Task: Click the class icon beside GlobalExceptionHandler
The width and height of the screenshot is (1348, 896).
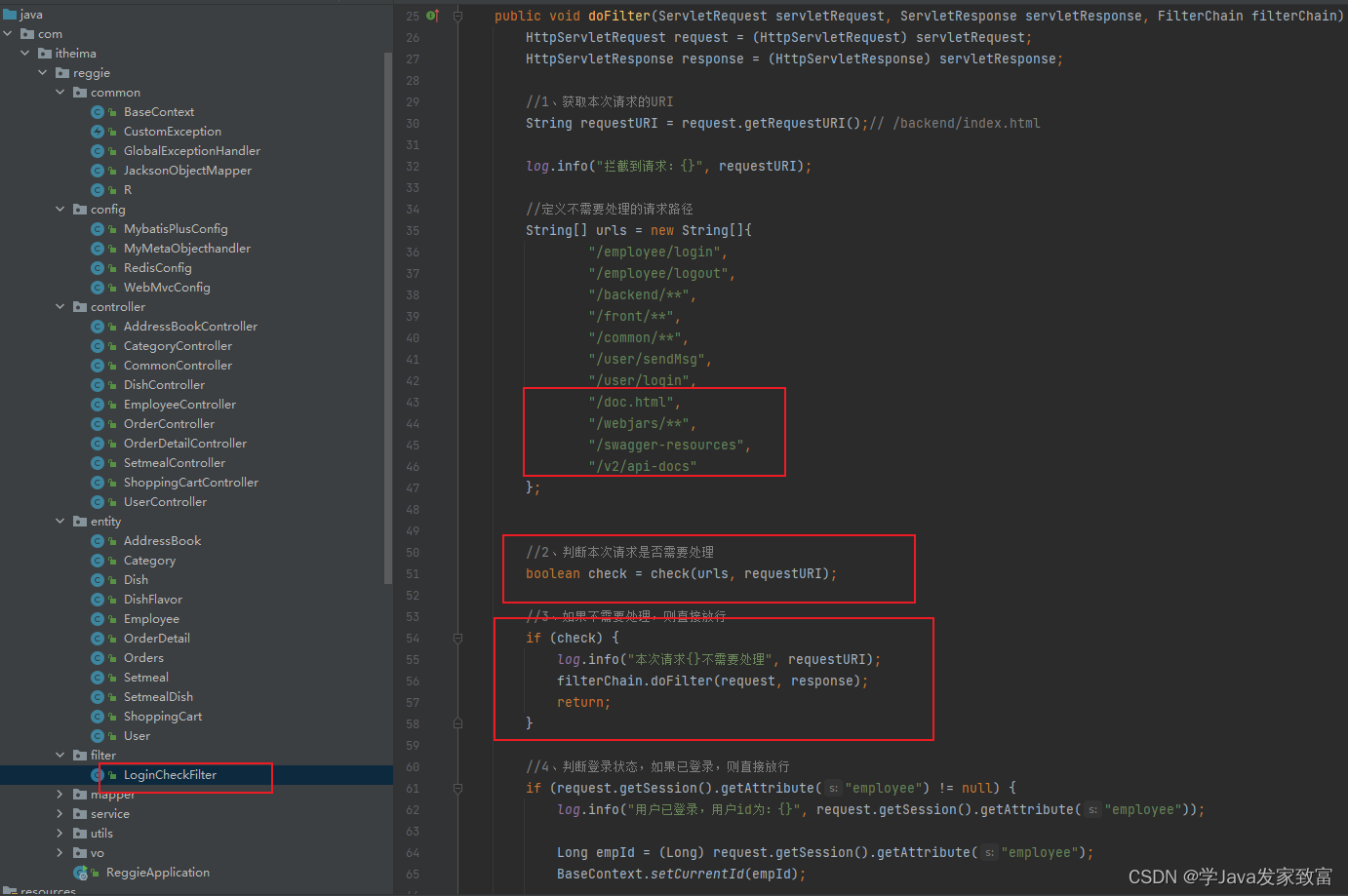Action: point(98,151)
